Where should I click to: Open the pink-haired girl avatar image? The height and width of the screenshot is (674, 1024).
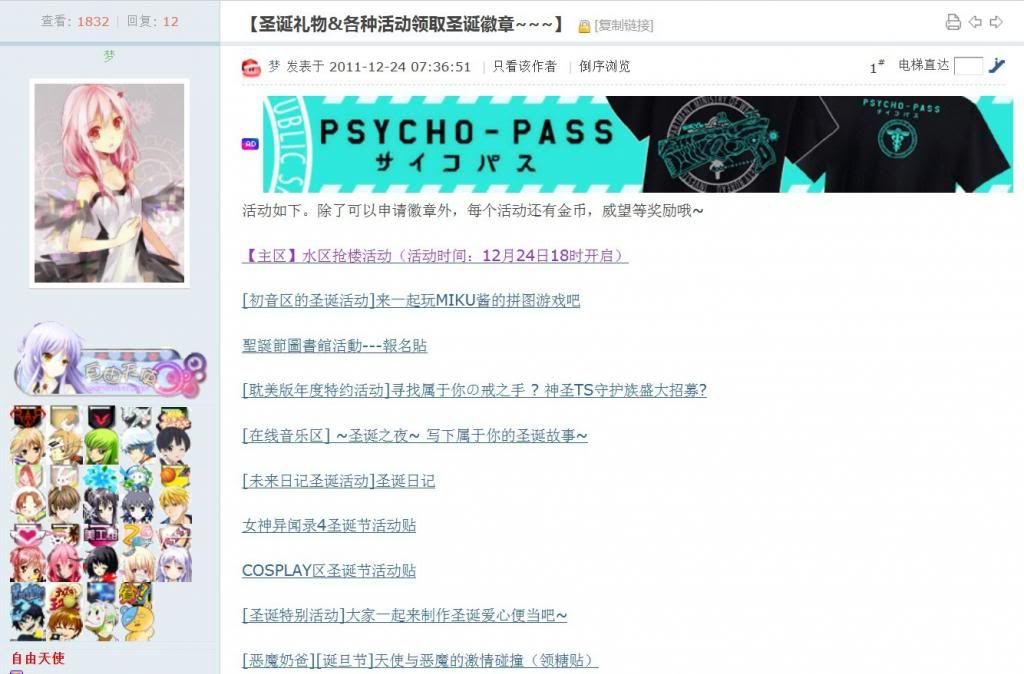click(109, 182)
